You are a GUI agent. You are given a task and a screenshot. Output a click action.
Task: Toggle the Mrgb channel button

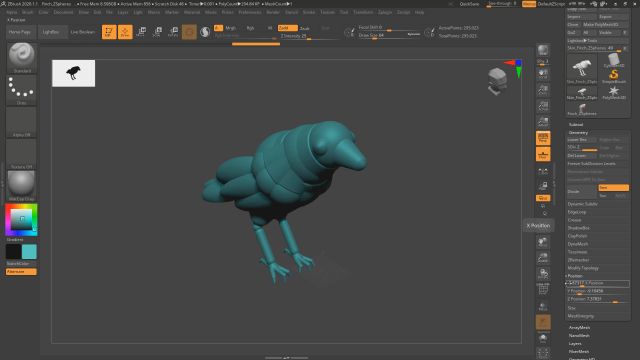pyautogui.click(x=231, y=28)
